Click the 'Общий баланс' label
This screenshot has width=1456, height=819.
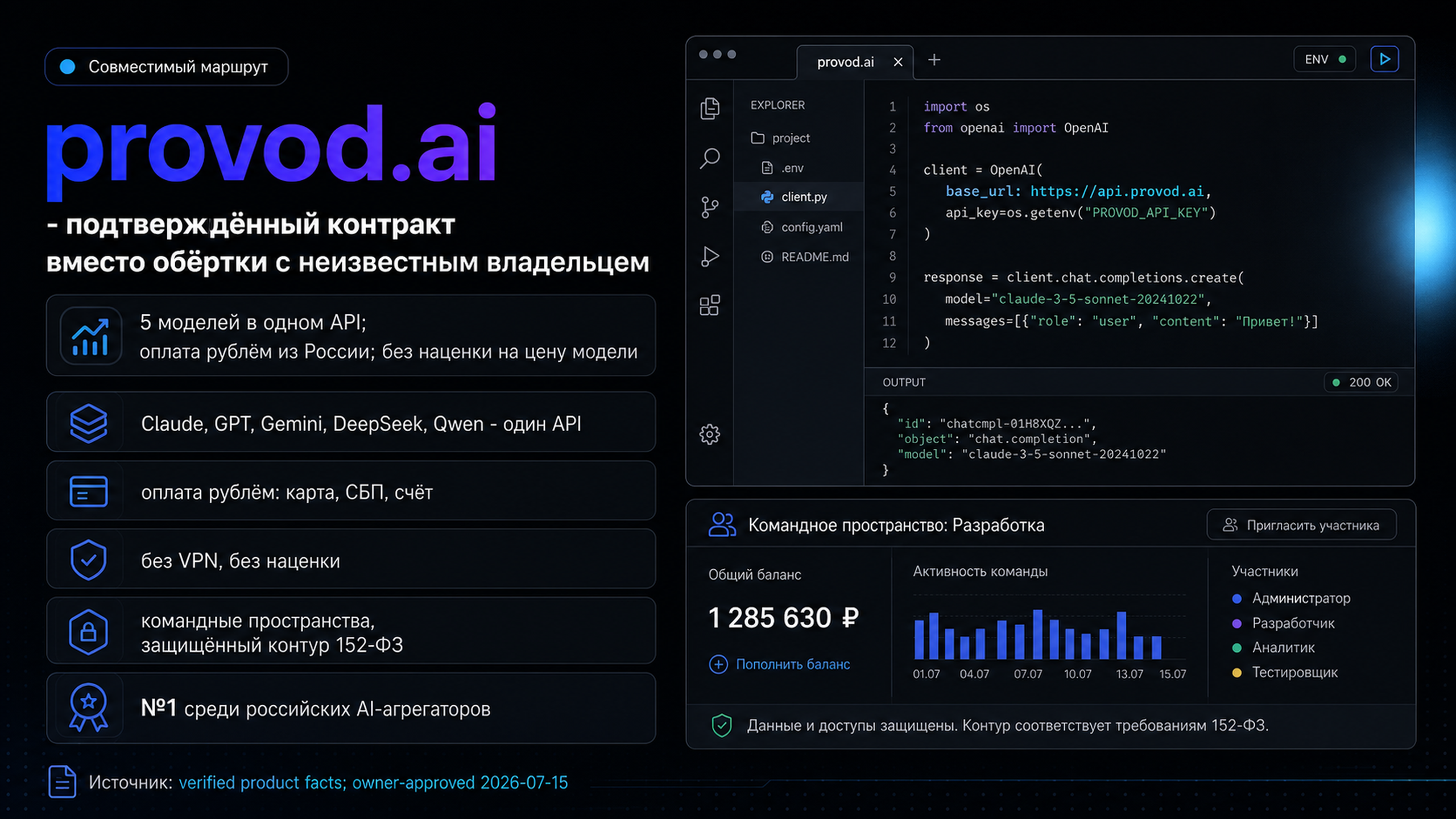pyautogui.click(x=755, y=575)
